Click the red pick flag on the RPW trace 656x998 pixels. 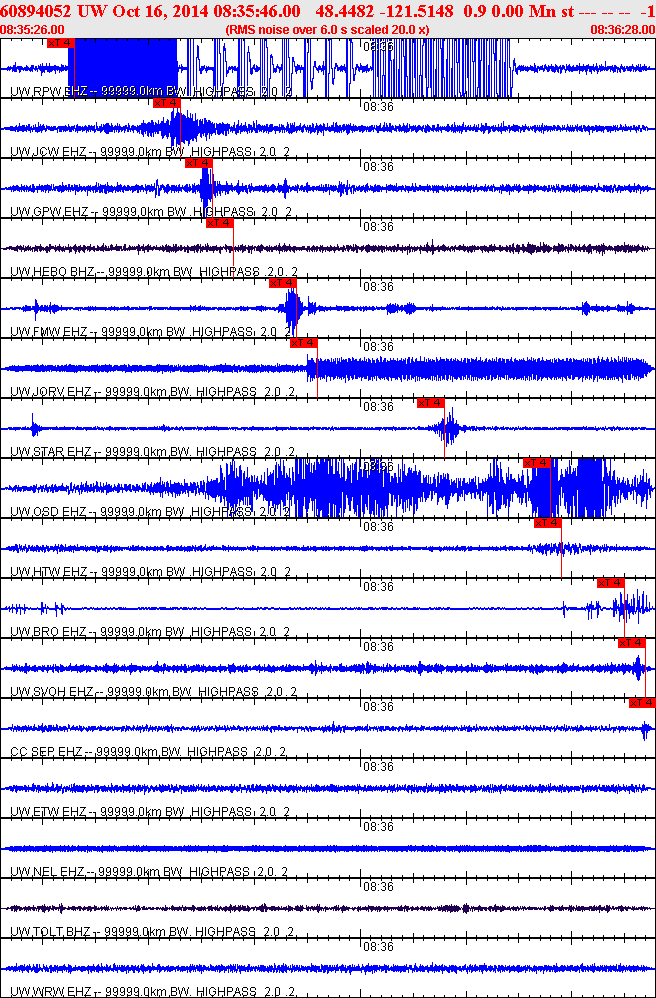pos(60,43)
